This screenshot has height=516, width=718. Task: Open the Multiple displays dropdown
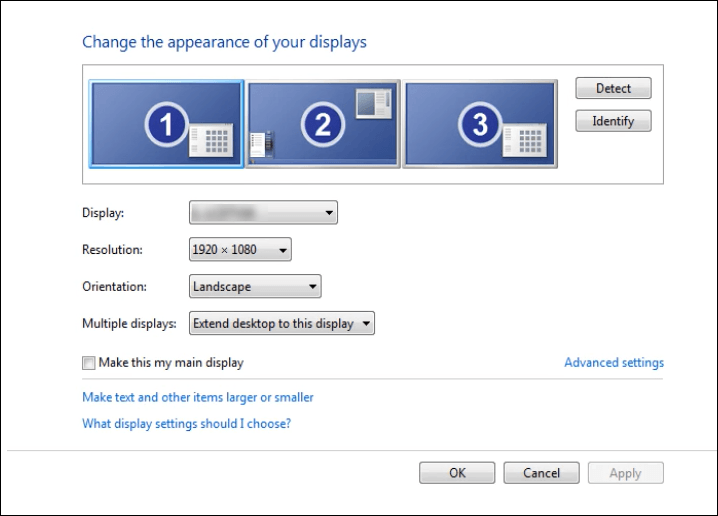[282, 323]
